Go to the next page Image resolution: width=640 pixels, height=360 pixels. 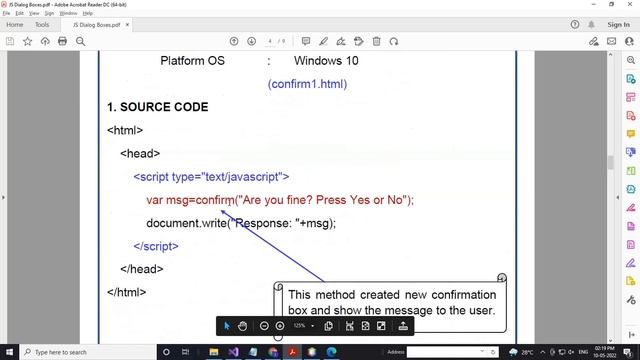(251, 41)
